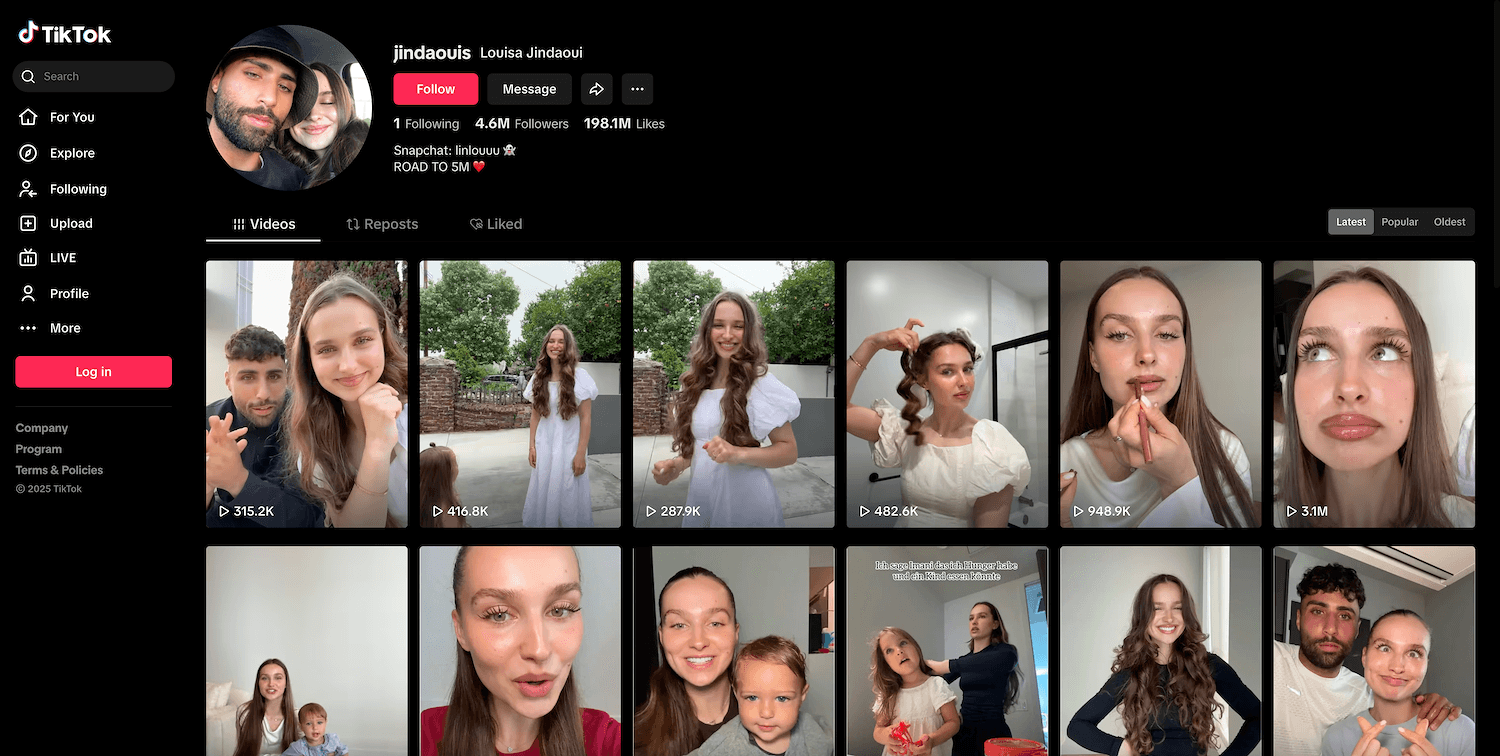This screenshot has width=1500, height=756.
Task: Open the Upload page
Action: pyautogui.click(x=70, y=223)
